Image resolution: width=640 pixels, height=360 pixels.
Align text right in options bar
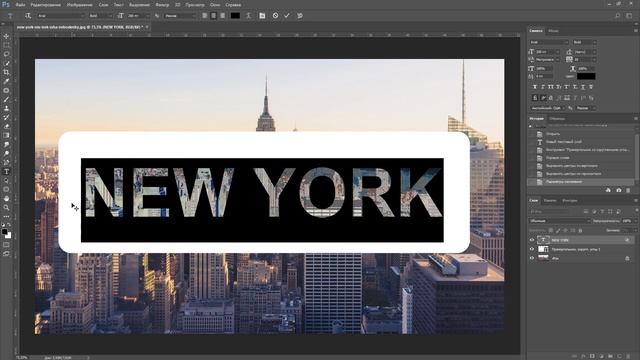[222, 16]
